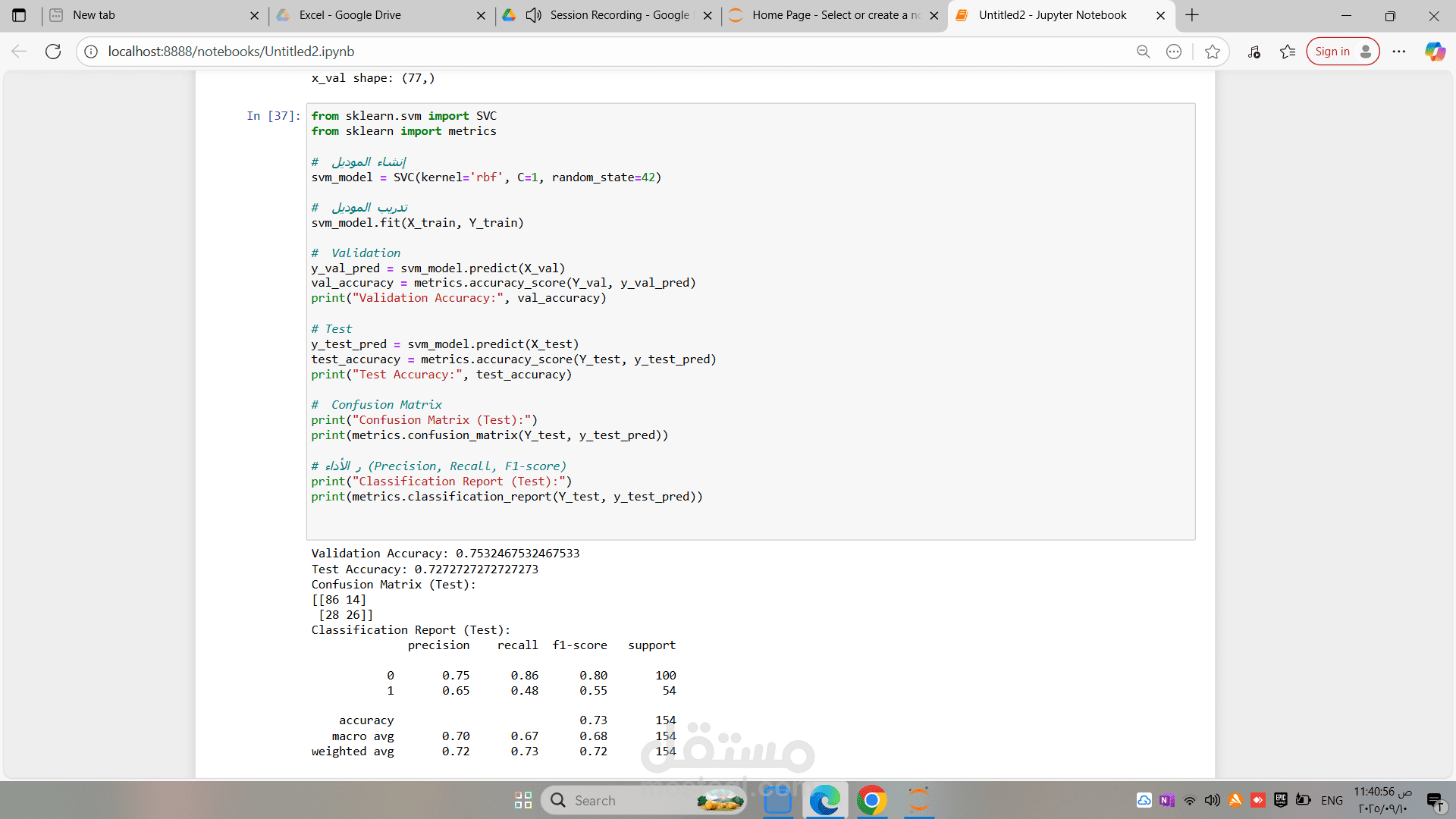Screen dimensions: 1456x819
Task: Open the volume control in system tray
Action: pyautogui.click(x=1212, y=800)
